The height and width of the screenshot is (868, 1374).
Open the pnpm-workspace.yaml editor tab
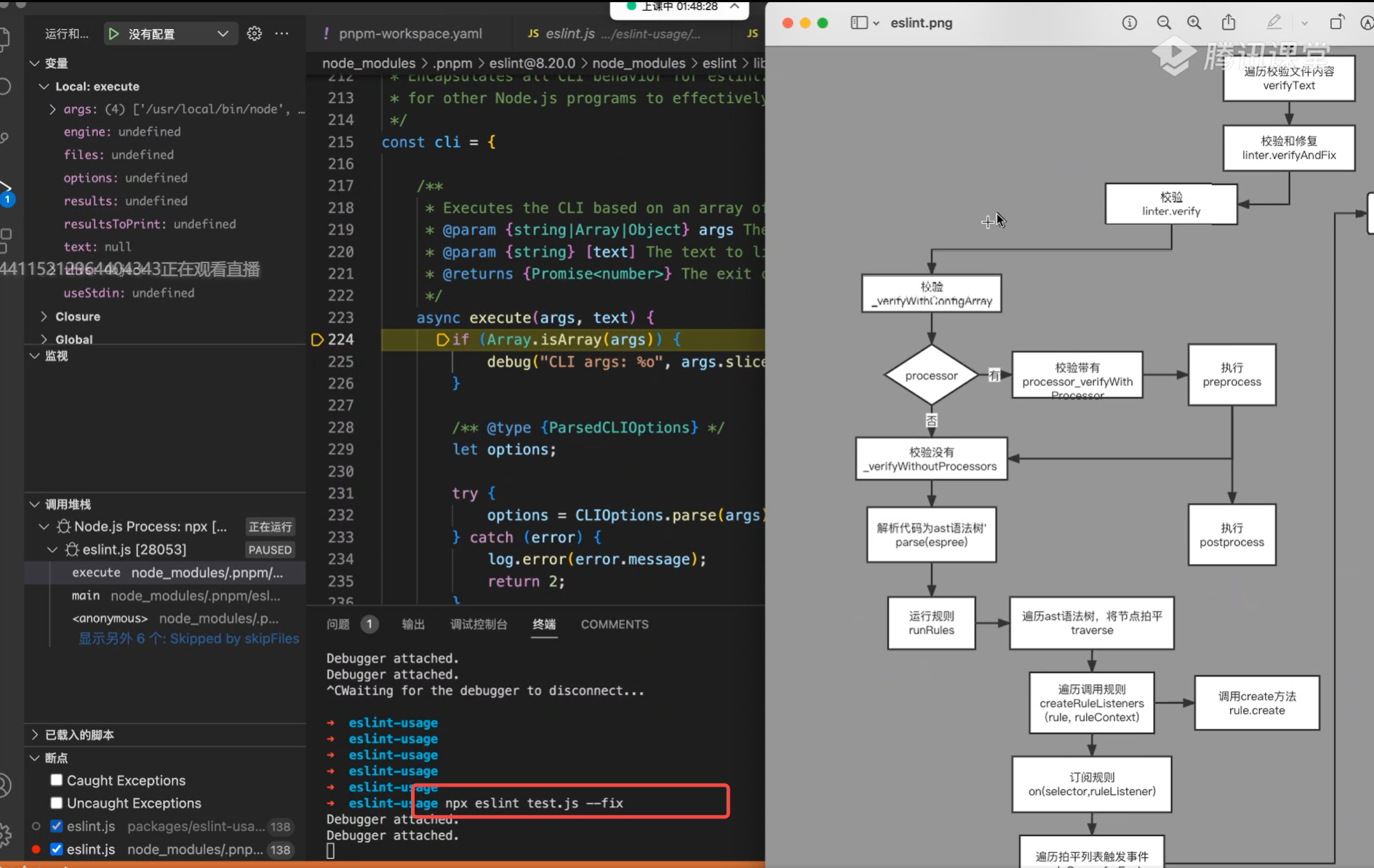(410, 33)
